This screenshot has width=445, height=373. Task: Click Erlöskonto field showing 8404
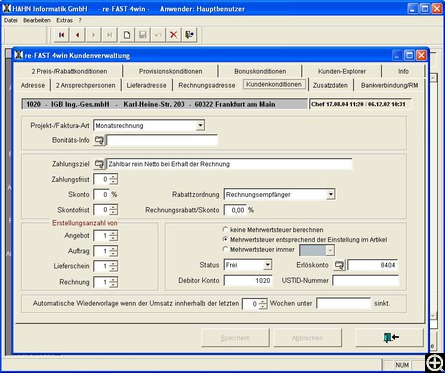point(373,265)
